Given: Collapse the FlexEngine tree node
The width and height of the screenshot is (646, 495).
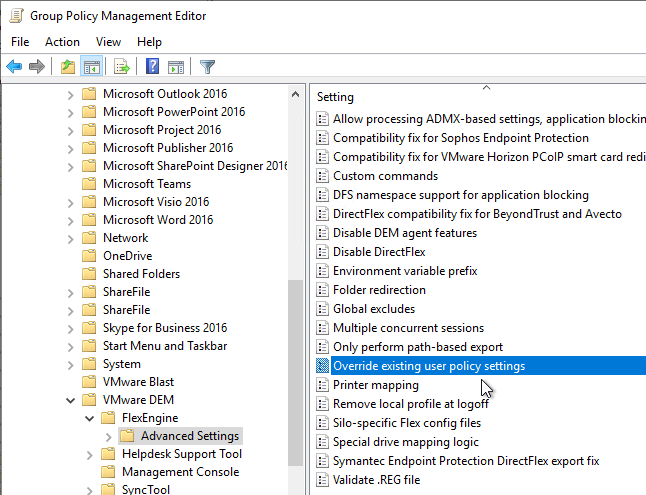Looking at the screenshot, I should click(89, 418).
